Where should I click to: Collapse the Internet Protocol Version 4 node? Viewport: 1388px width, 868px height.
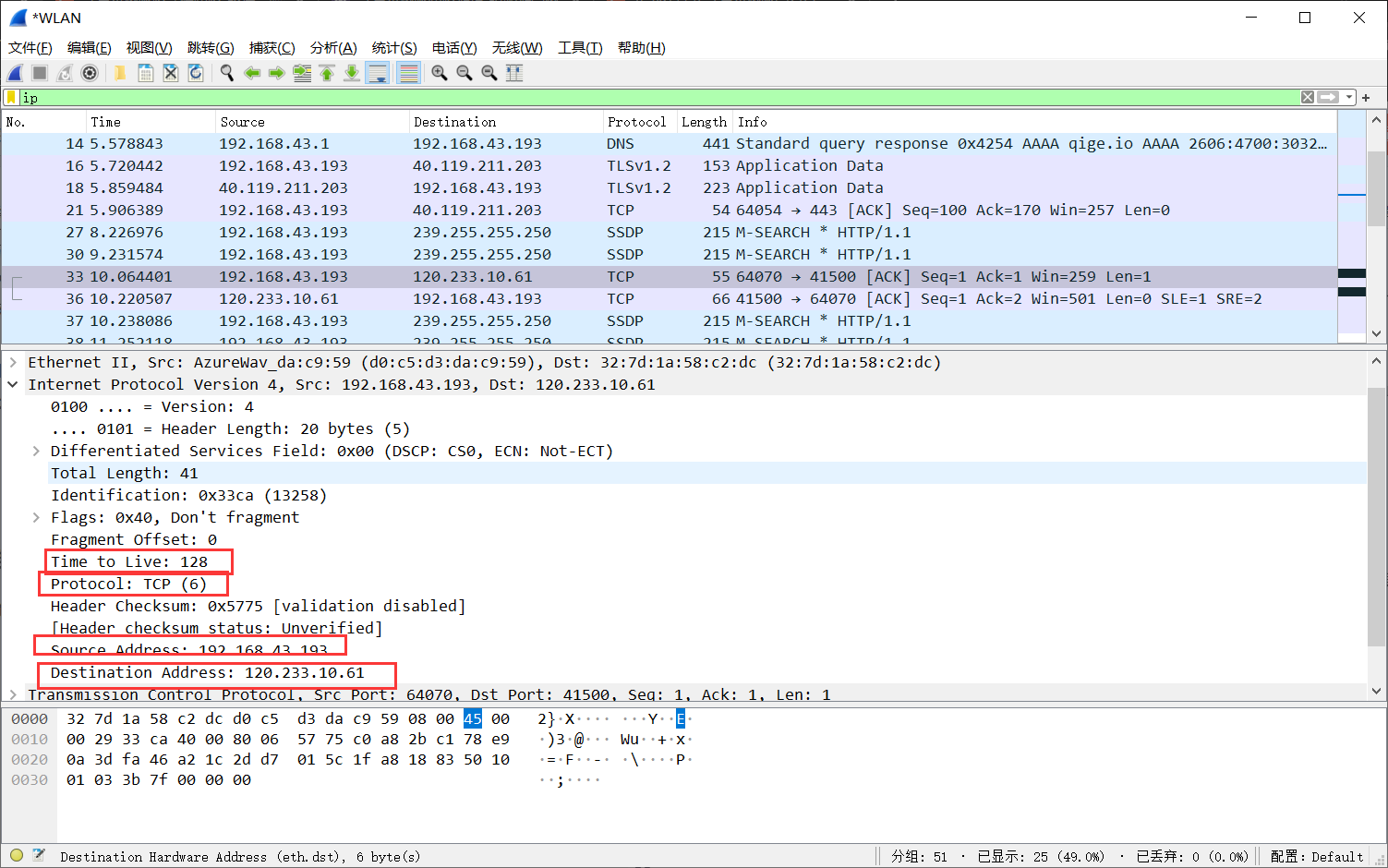click(x=13, y=384)
